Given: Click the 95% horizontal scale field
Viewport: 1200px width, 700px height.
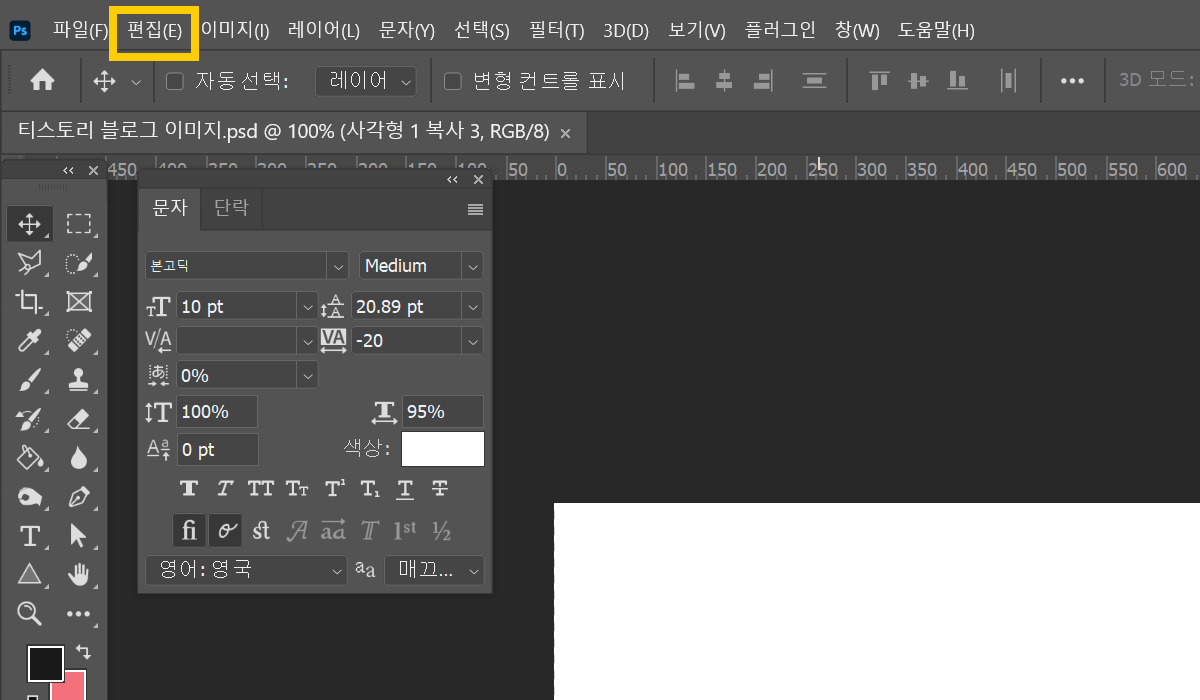Looking at the screenshot, I should (443, 412).
